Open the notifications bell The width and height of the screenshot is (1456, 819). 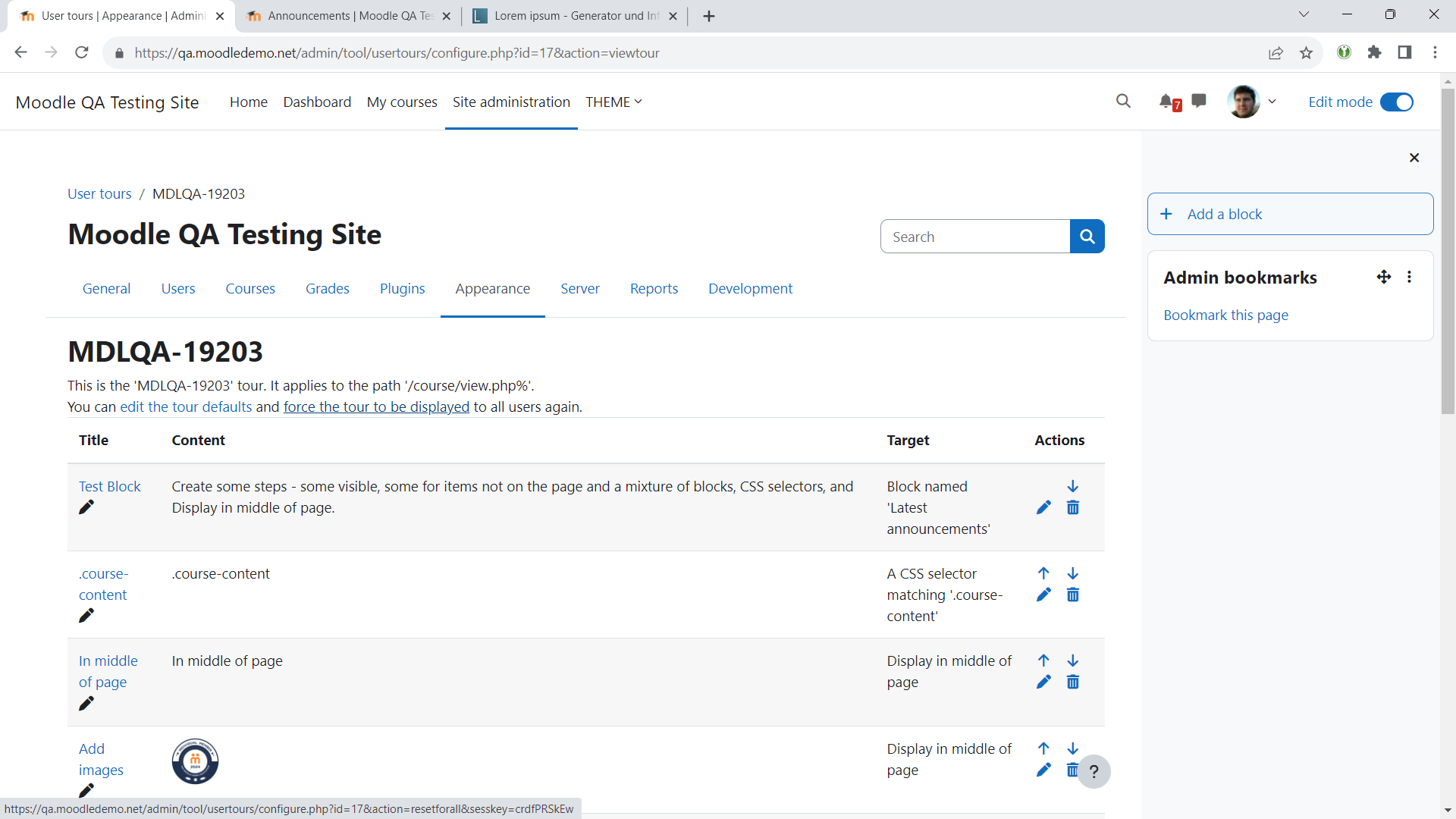tap(1169, 102)
